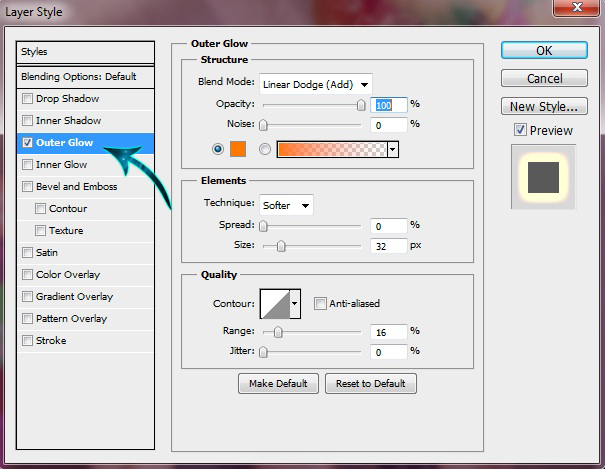Image resolution: width=605 pixels, height=469 pixels.
Task: Click the orange gradient preview bar
Action: point(332,149)
